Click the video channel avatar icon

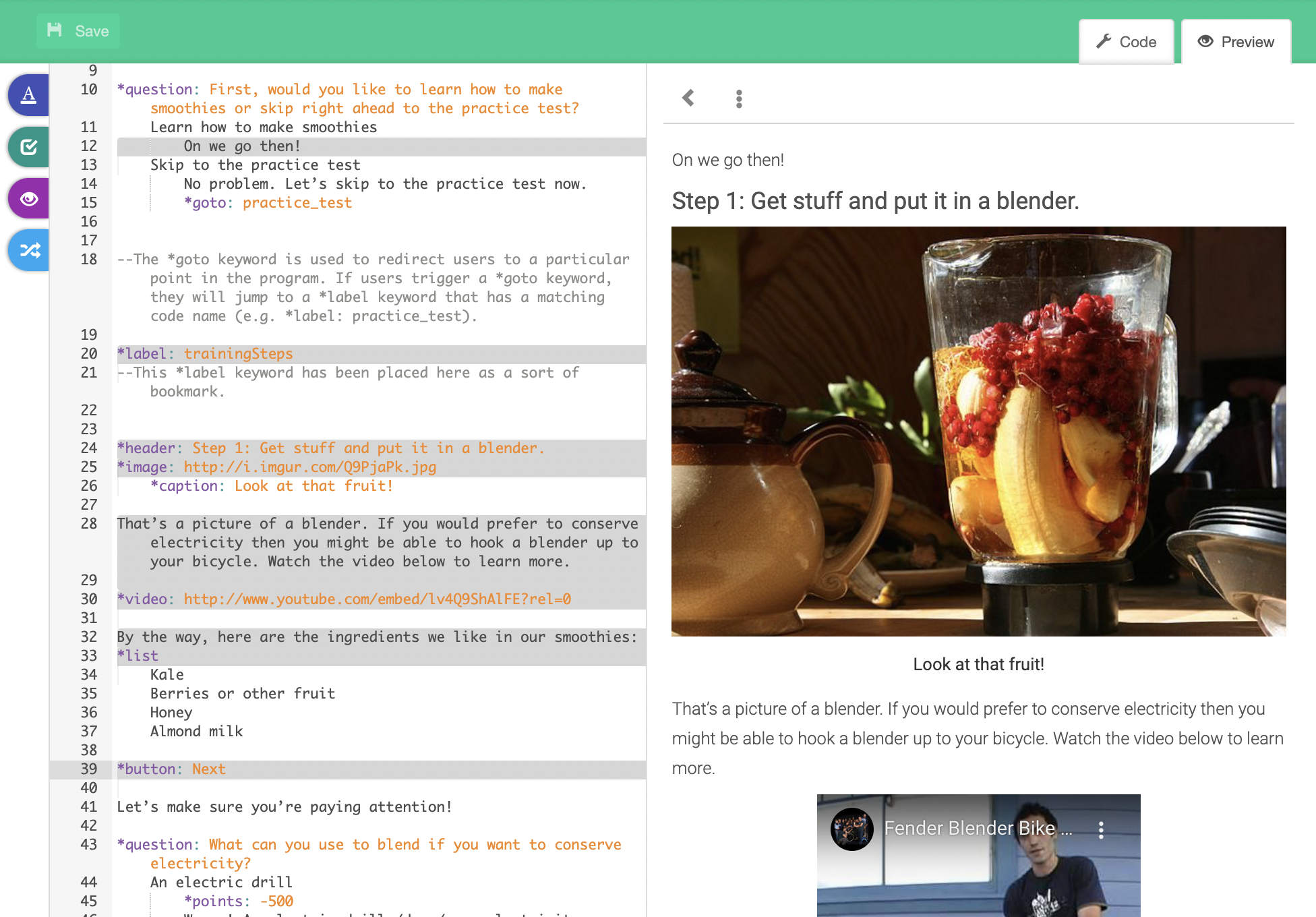pos(852,829)
